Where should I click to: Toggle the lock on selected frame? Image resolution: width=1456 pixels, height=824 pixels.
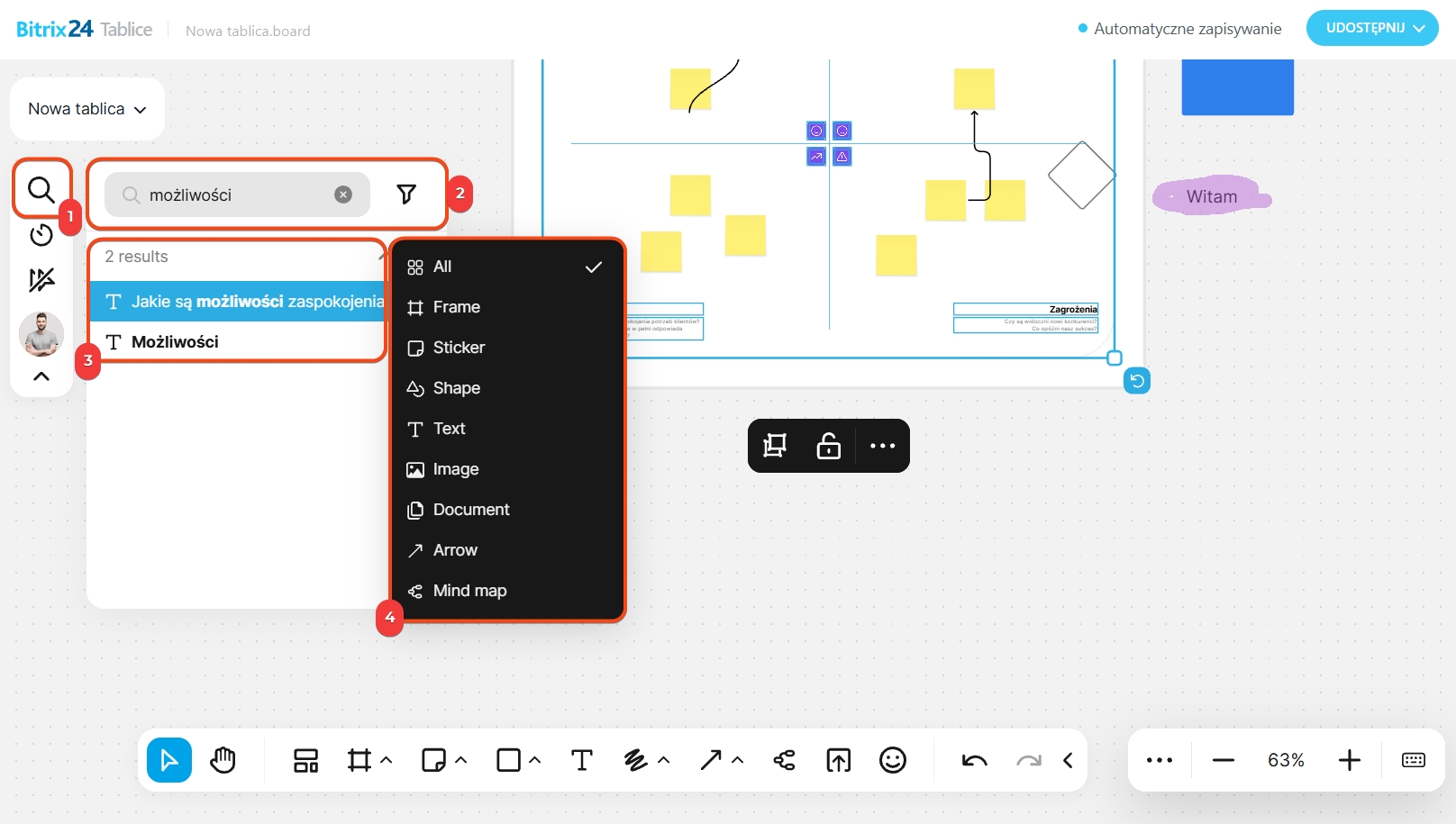pyautogui.click(x=828, y=446)
